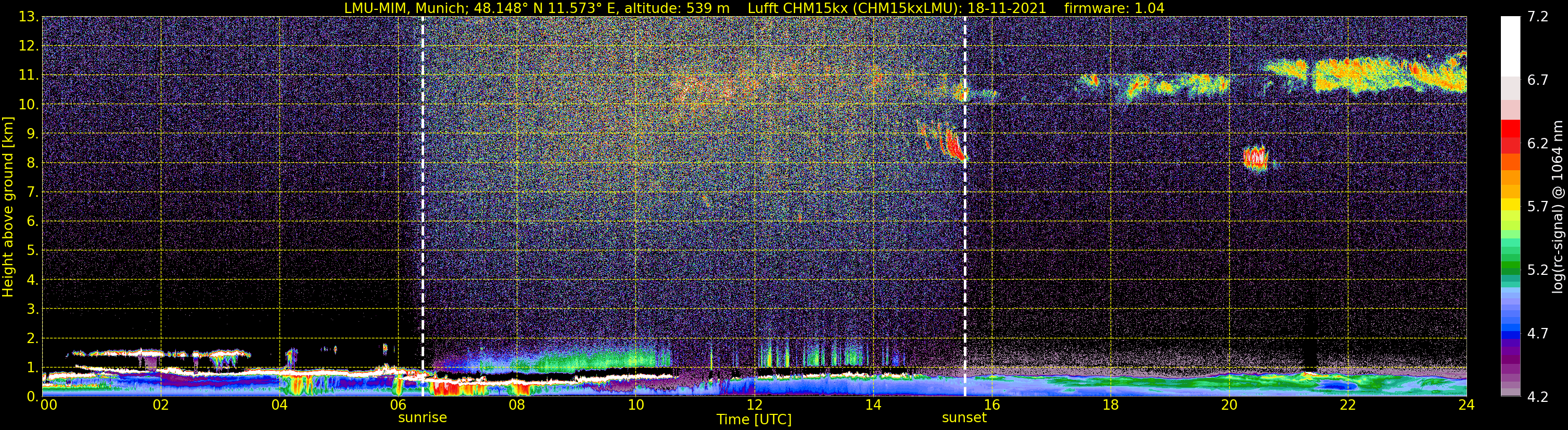
Task: Click the 'Height above ground [km]' axis label
Action: [8, 207]
